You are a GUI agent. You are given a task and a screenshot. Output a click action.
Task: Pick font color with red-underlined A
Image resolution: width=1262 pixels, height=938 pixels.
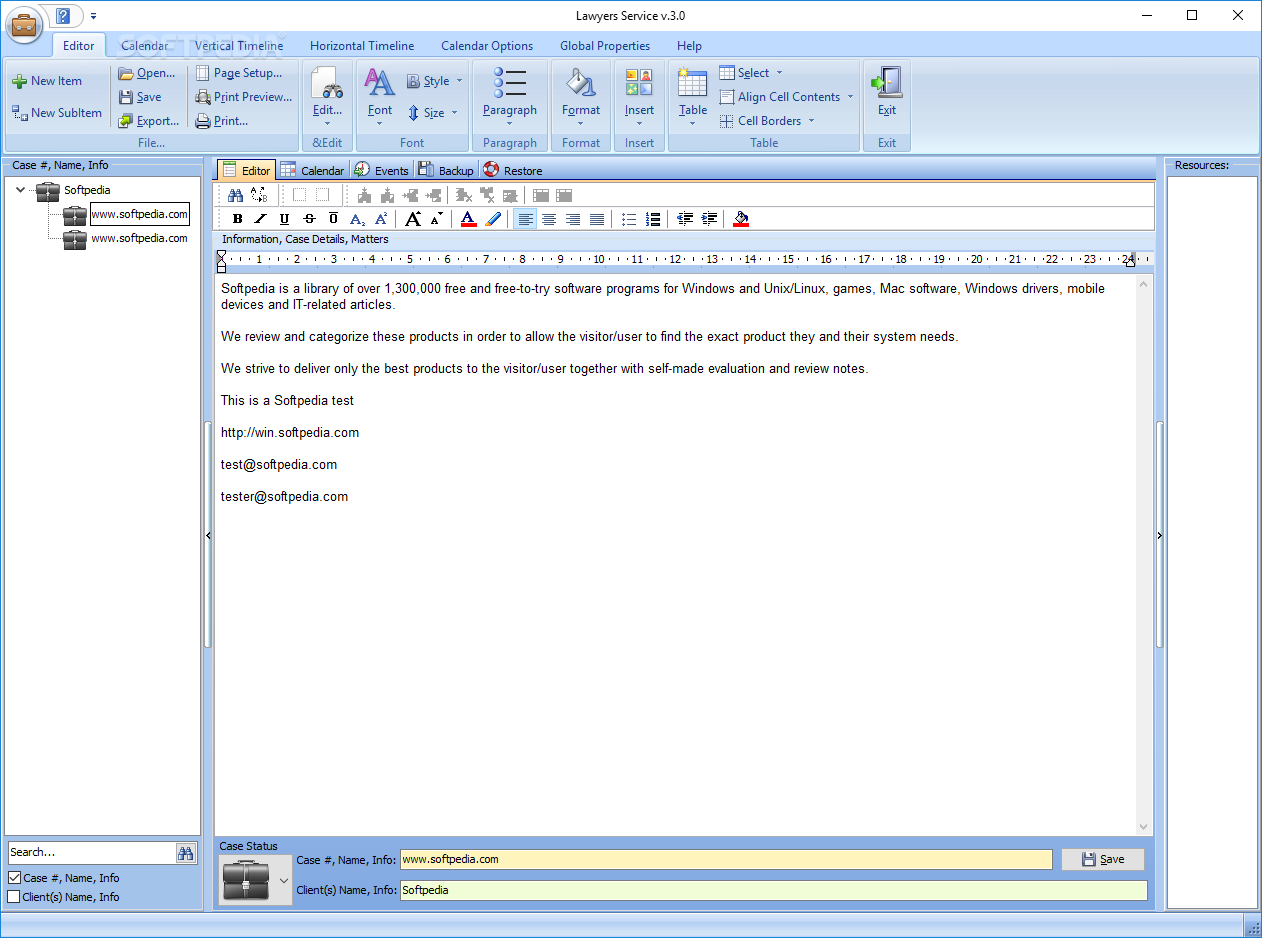(469, 219)
